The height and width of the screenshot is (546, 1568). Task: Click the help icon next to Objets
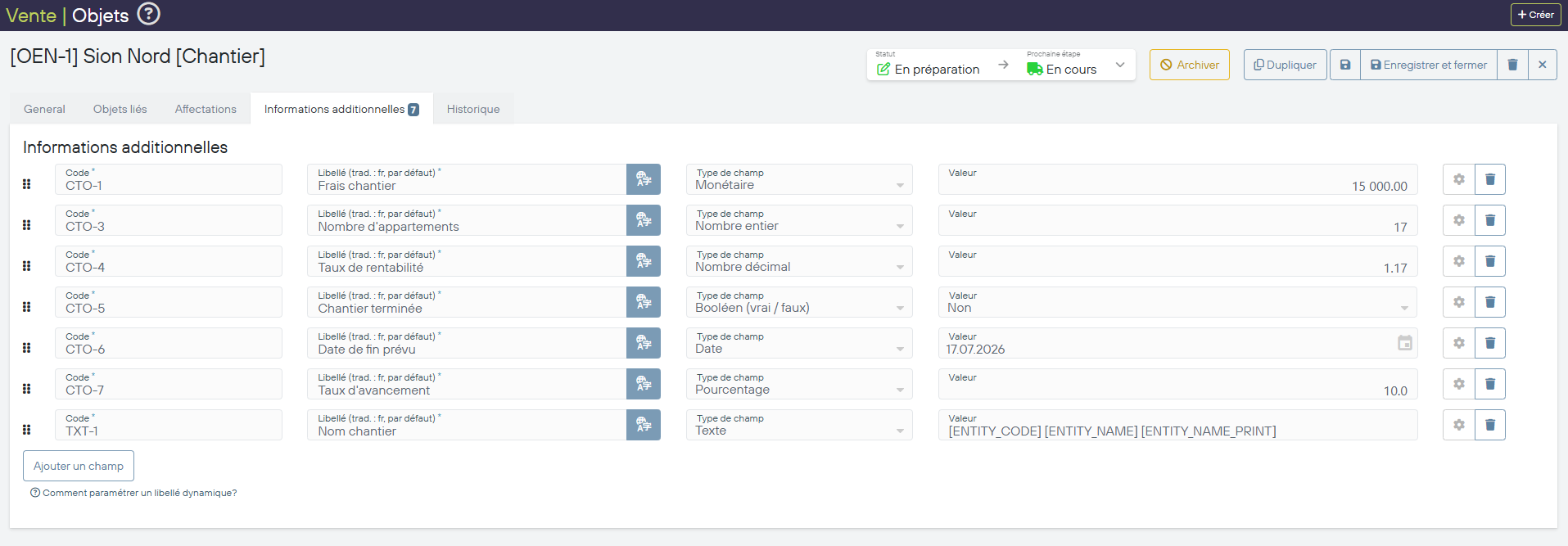click(148, 14)
